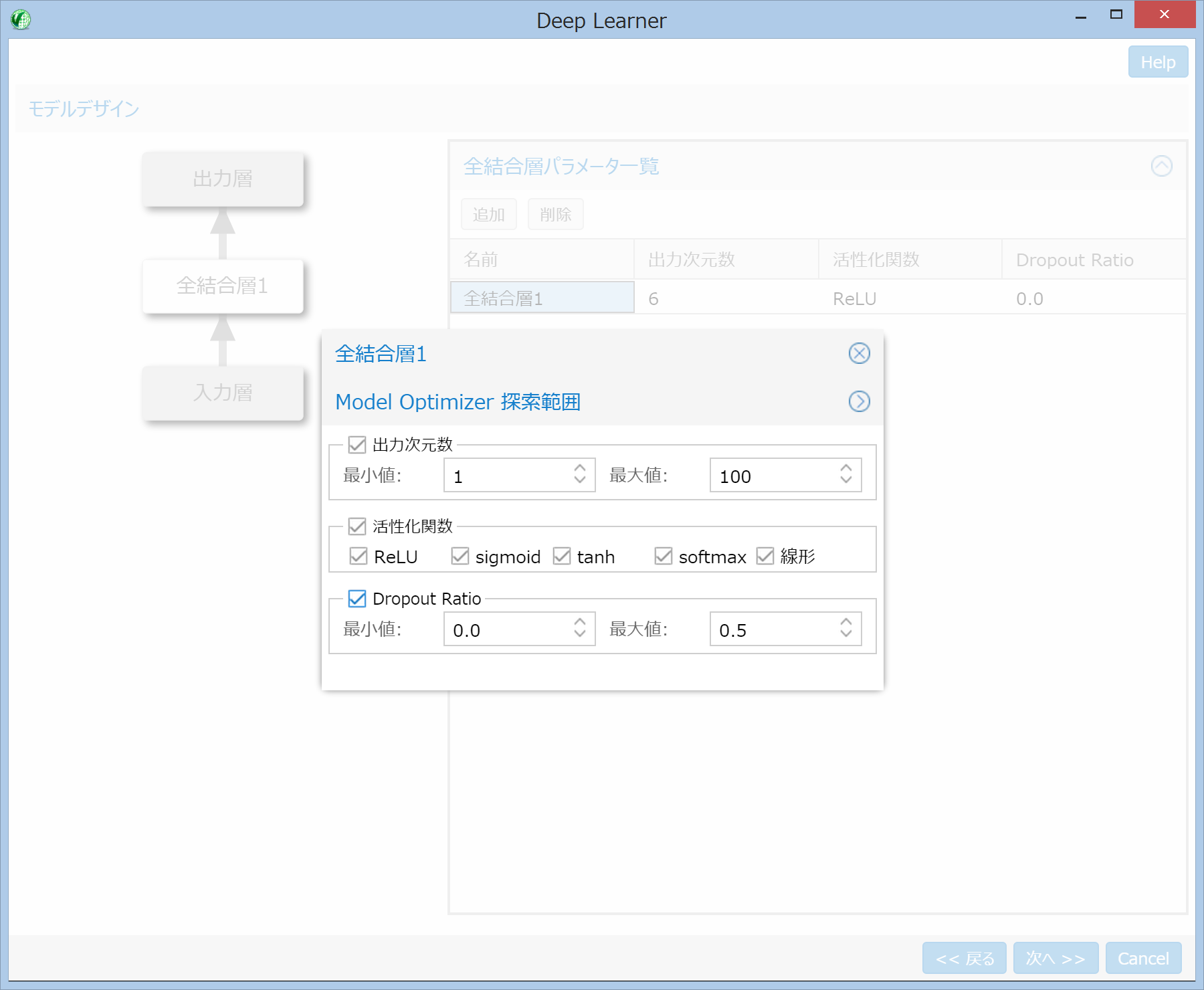Close the 全結合層1 popup panel
Image resolution: width=1204 pixels, height=990 pixels.
859,353
